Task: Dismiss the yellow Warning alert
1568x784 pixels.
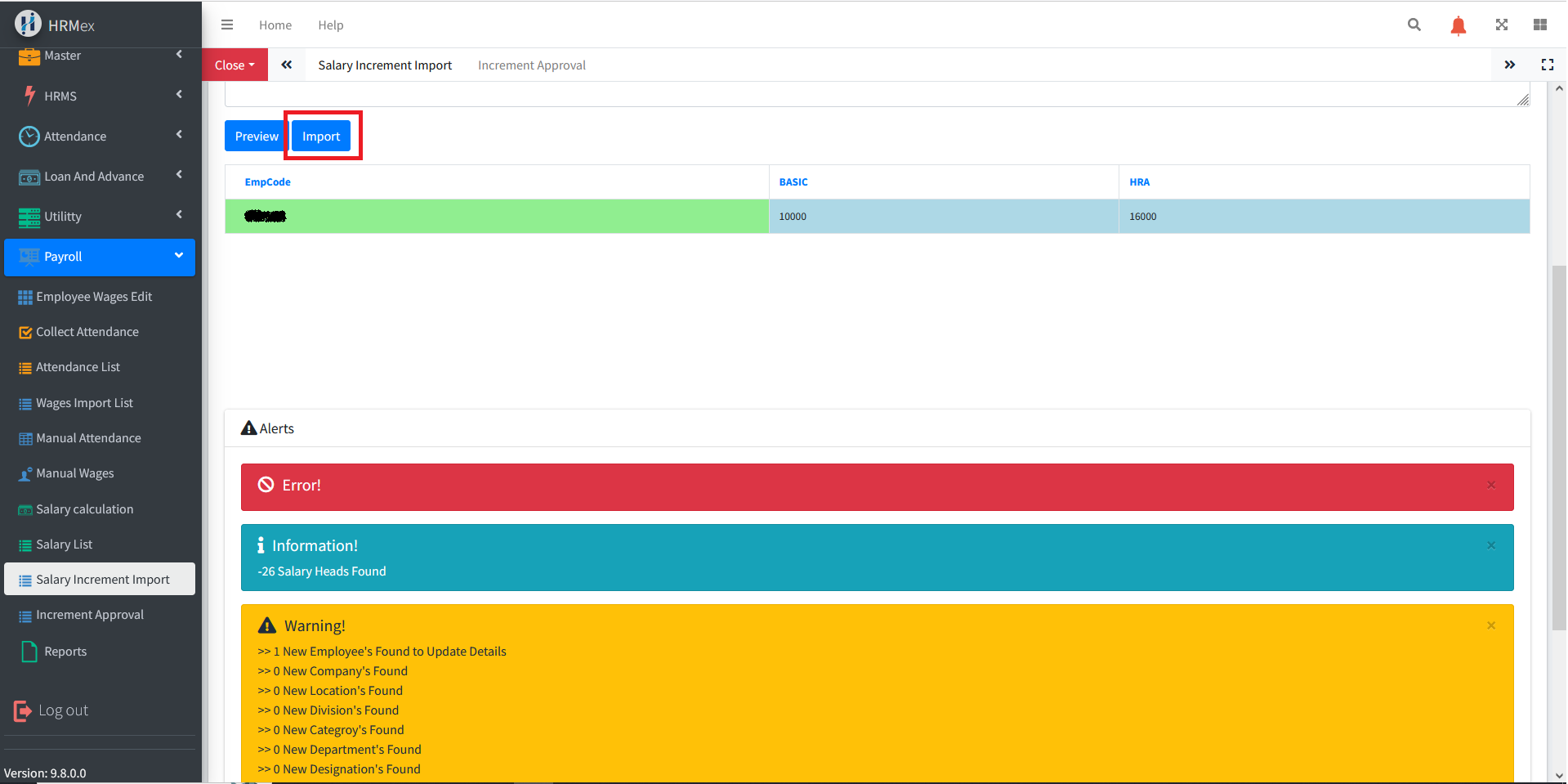Action: pyautogui.click(x=1490, y=626)
